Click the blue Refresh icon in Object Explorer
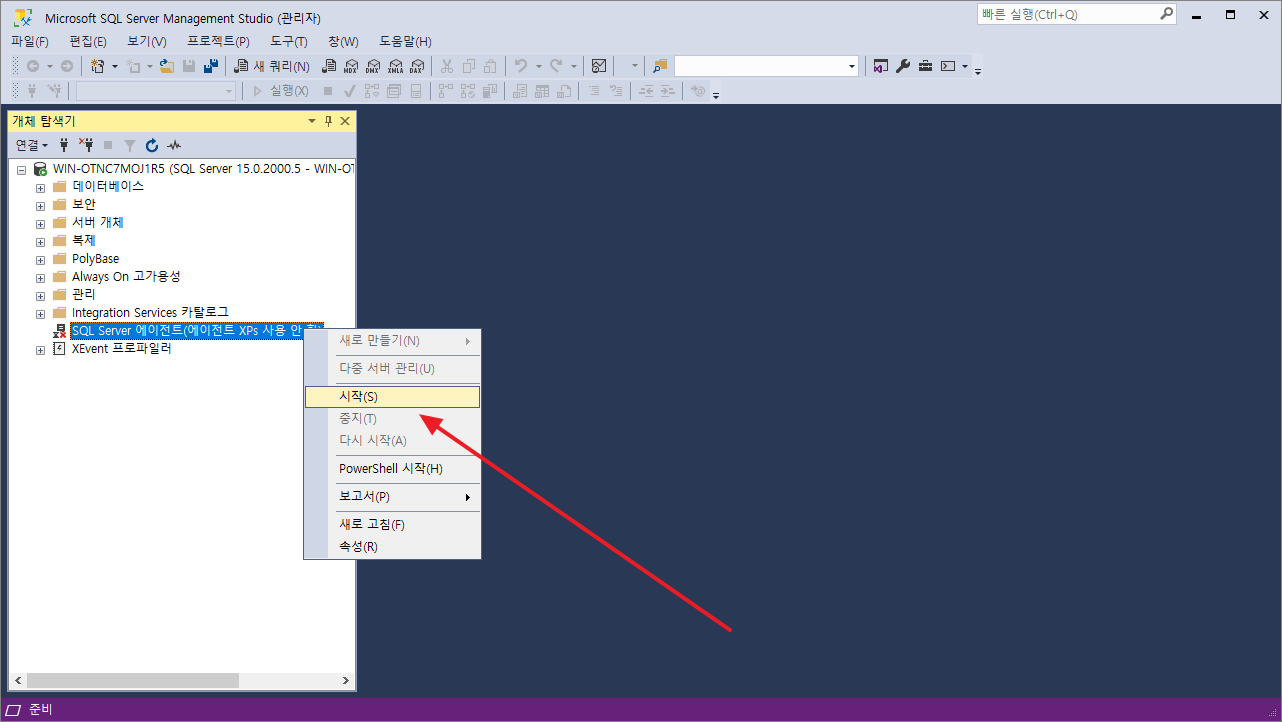1282x722 pixels. pos(152,145)
